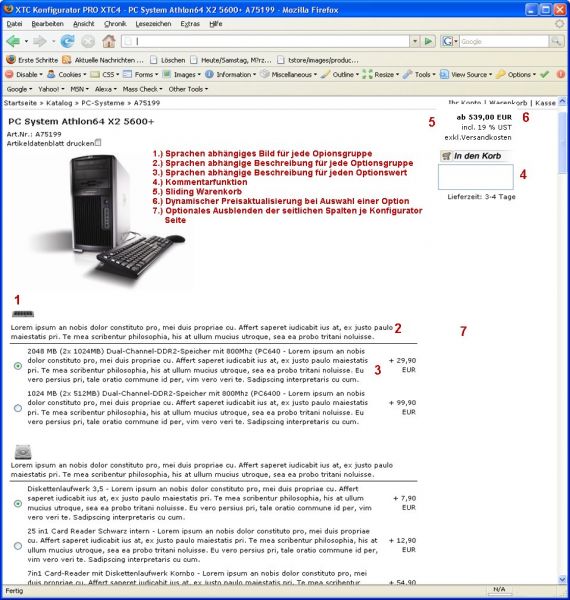Open the Lesezeichen menu

(153, 24)
